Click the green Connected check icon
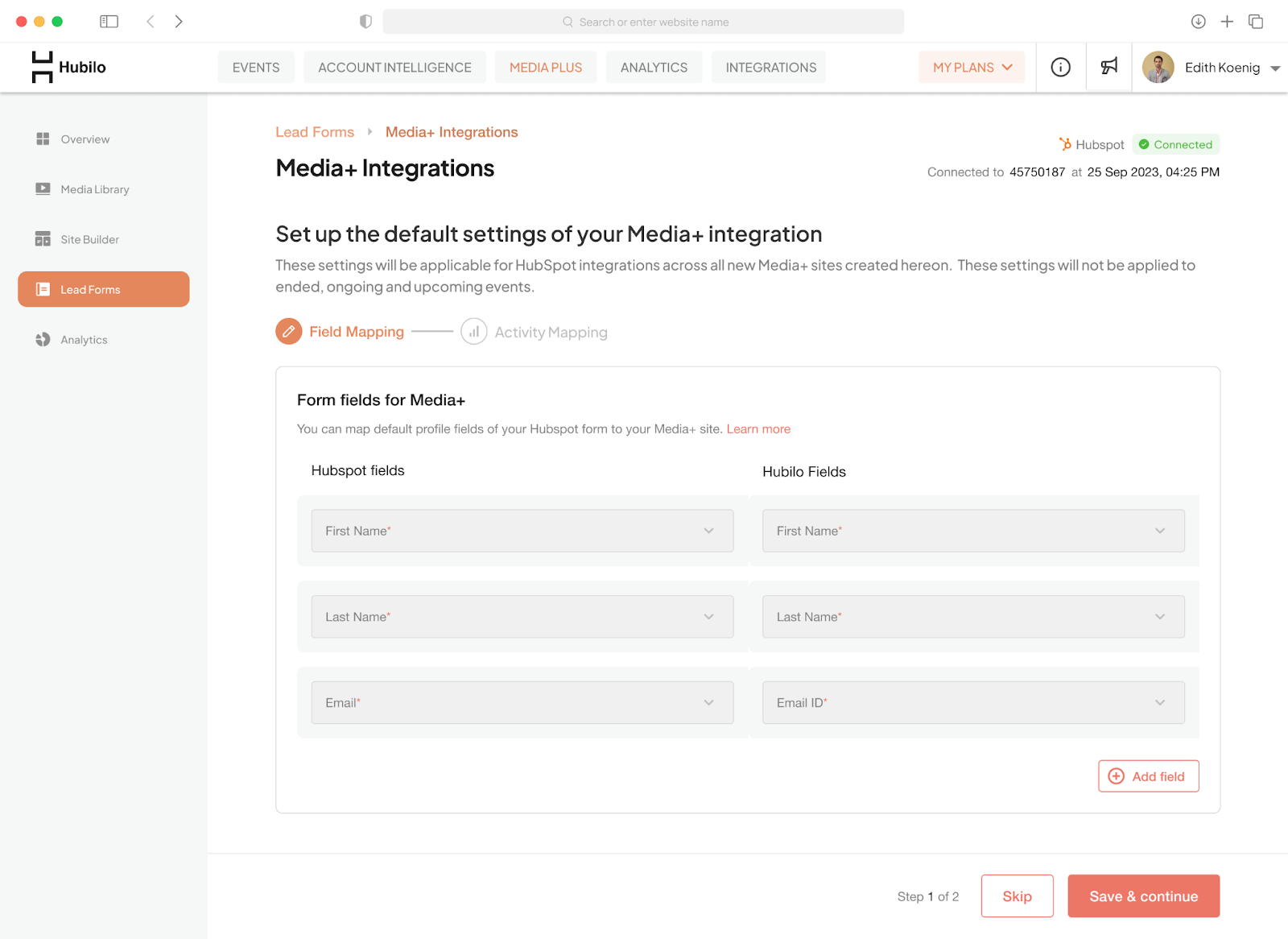 [1144, 144]
